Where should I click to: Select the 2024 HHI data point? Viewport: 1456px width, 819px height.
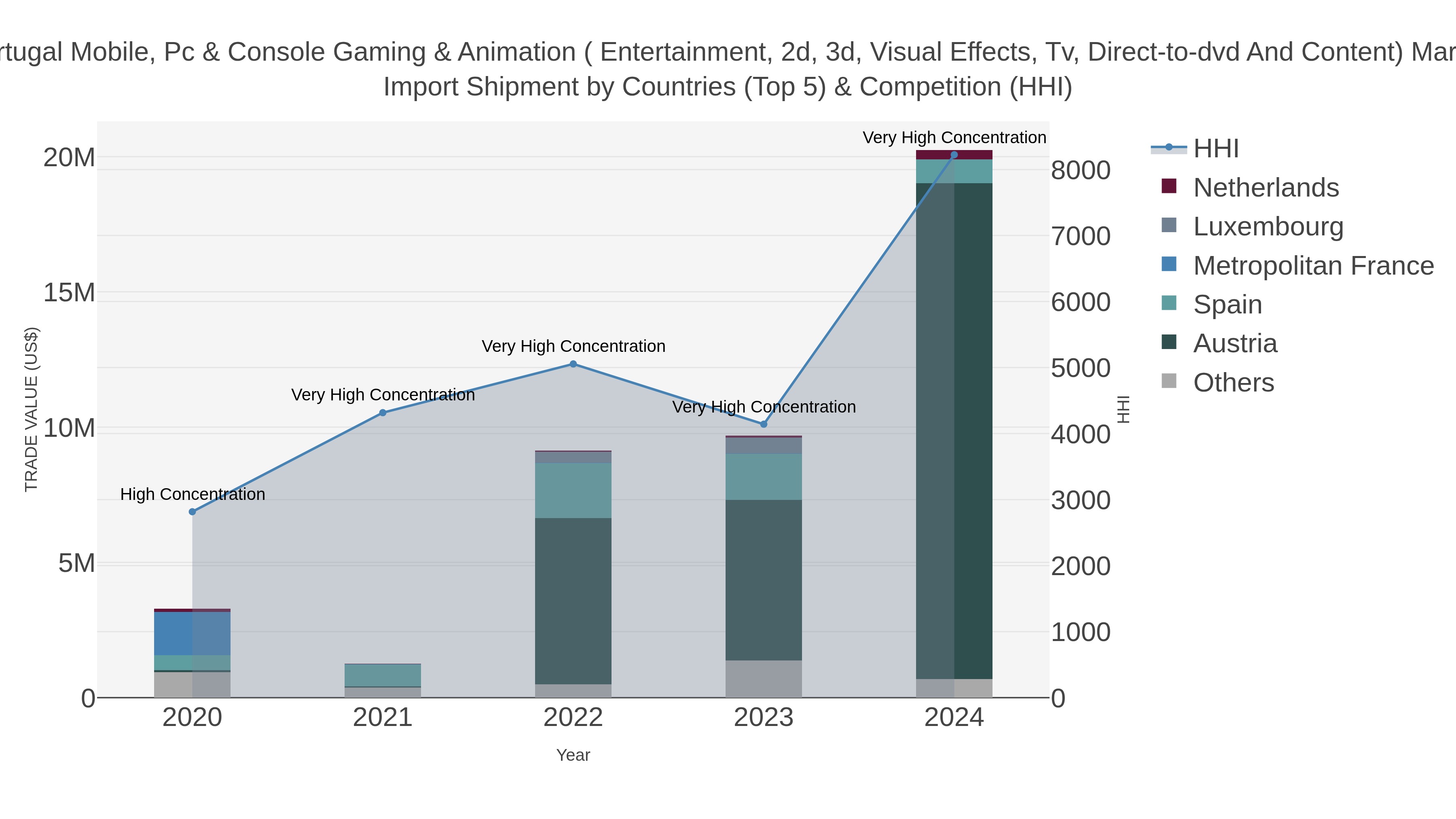[954, 155]
